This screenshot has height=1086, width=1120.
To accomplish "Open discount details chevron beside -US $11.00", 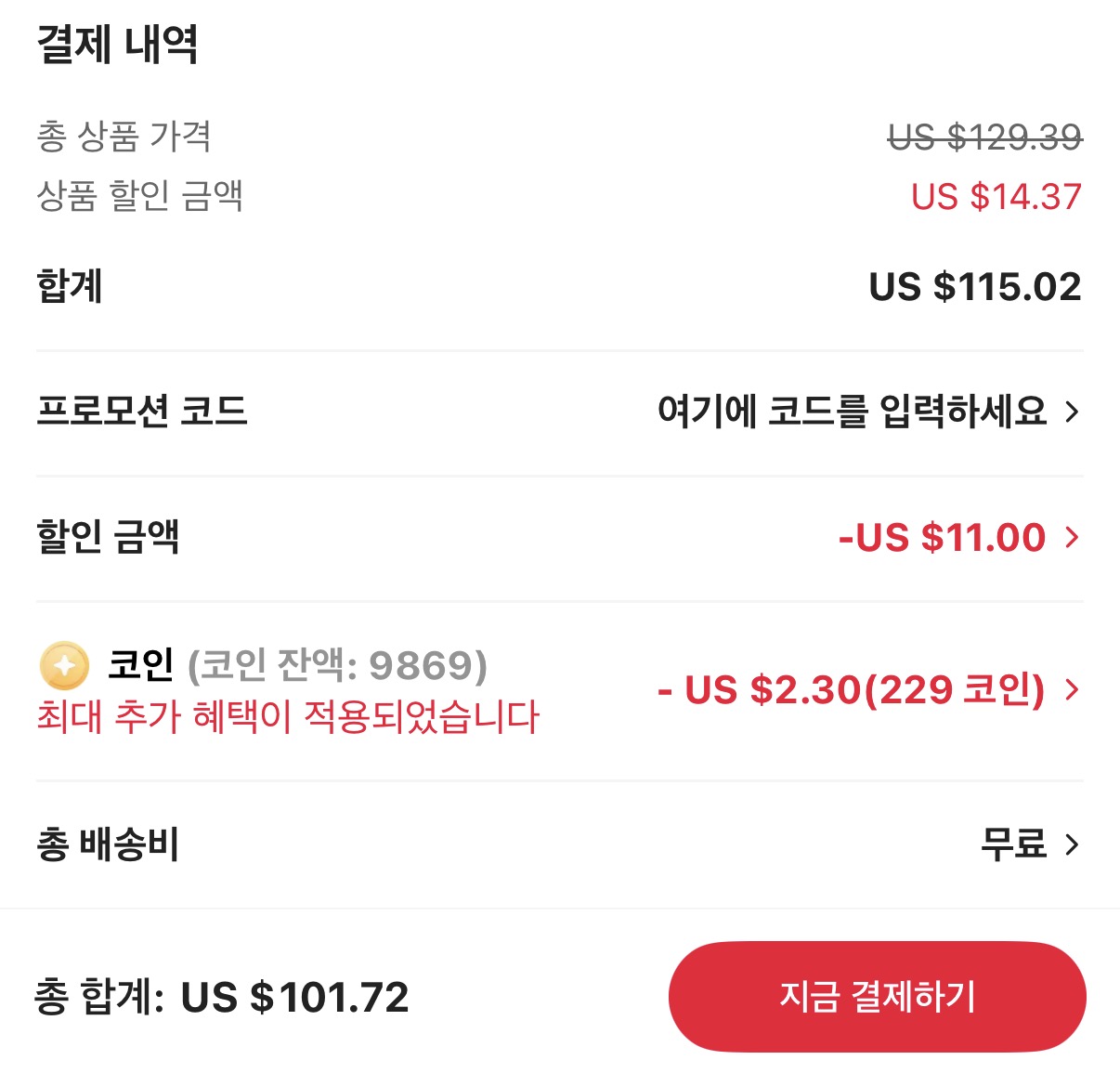I will click(1073, 537).
